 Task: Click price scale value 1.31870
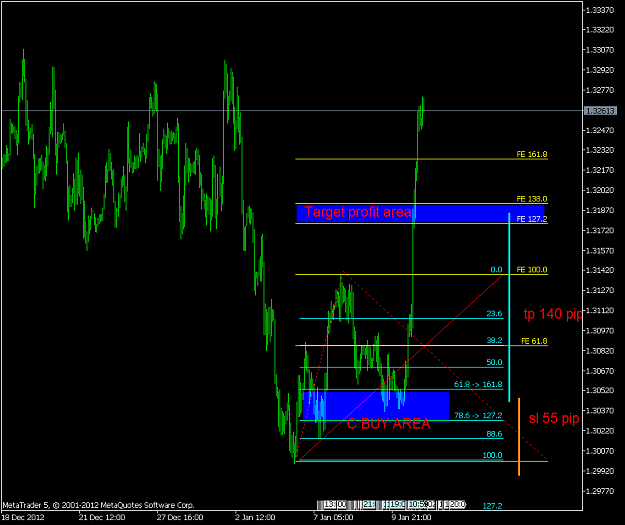600,210
